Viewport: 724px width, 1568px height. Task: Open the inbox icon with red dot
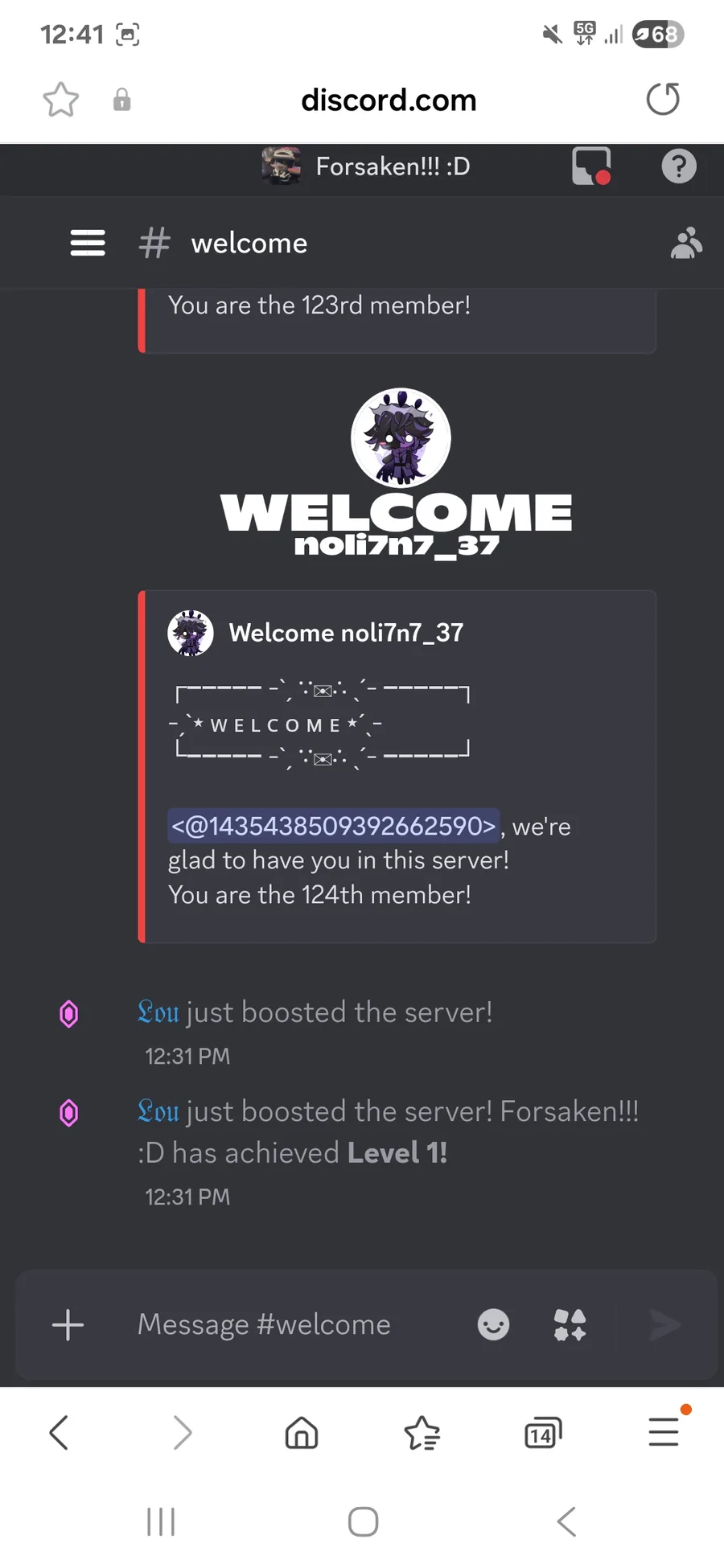coord(591,166)
